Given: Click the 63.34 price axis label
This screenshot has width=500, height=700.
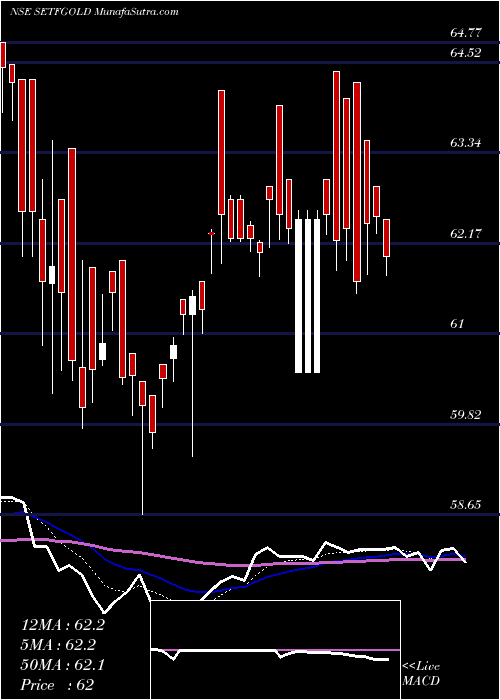Looking at the screenshot, I should 466,143.
